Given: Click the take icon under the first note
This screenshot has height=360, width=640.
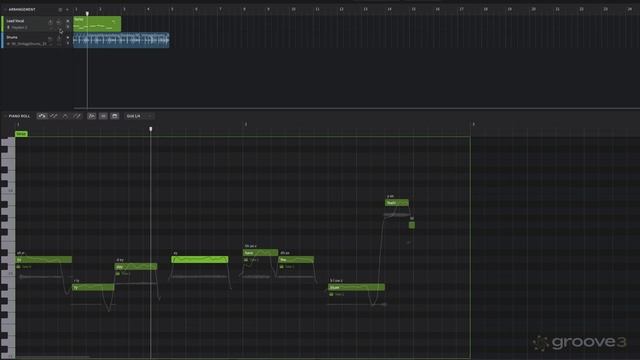Looking at the screenshot, I should point(18,267).
